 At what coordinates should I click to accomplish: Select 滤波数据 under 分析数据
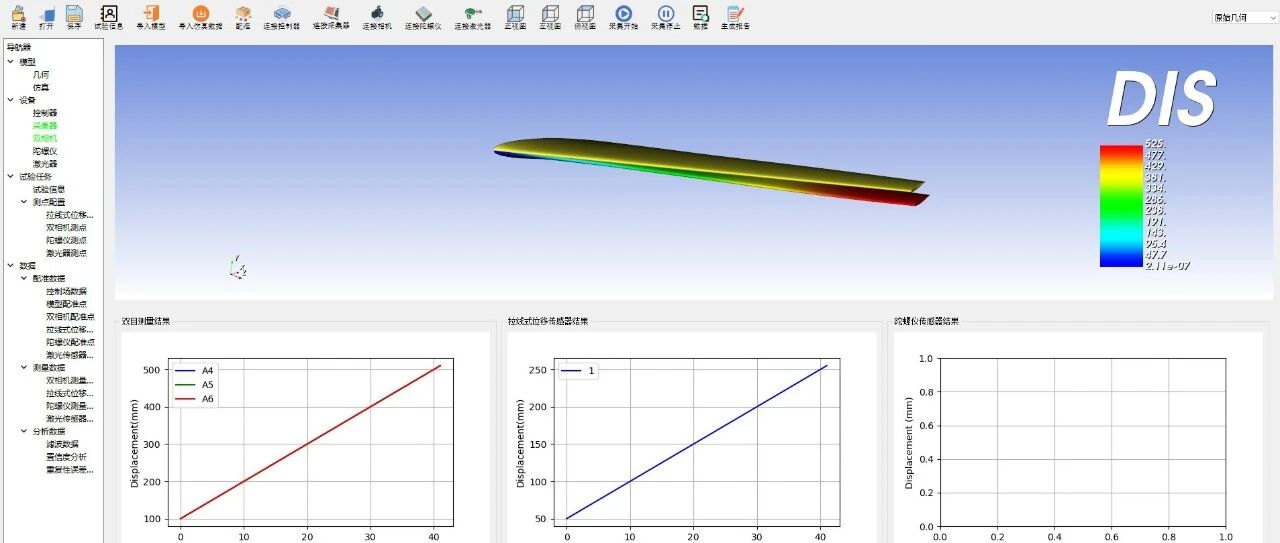(62, 444)
